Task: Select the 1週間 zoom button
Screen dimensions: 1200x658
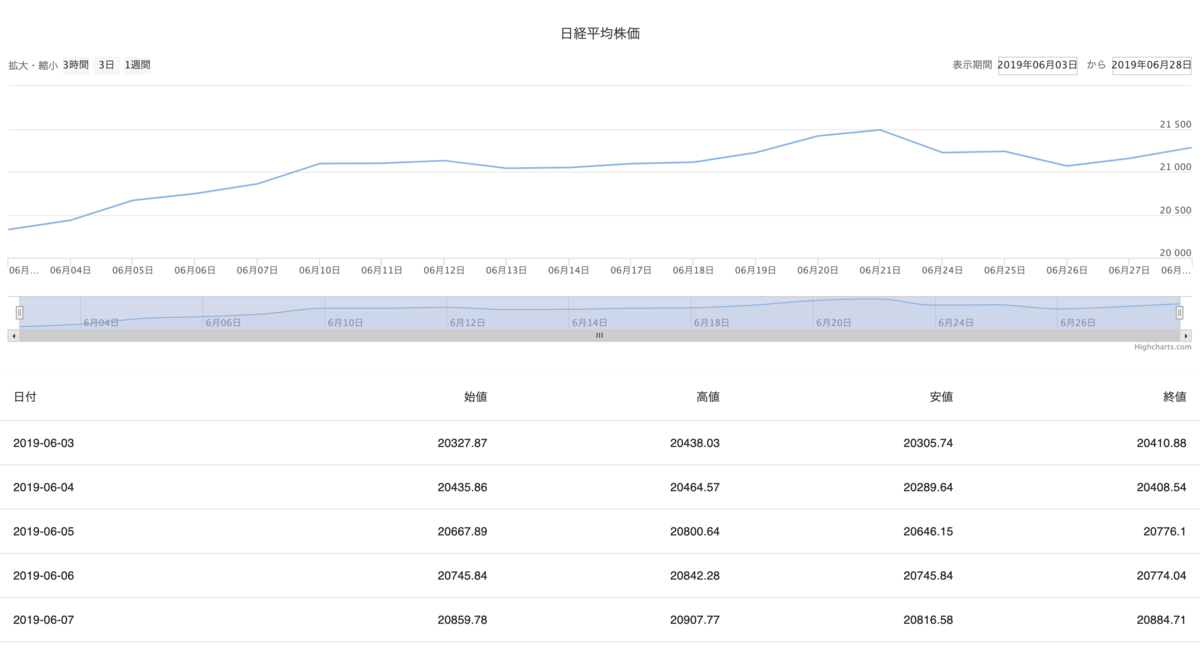Action: (x=137, y=65)
